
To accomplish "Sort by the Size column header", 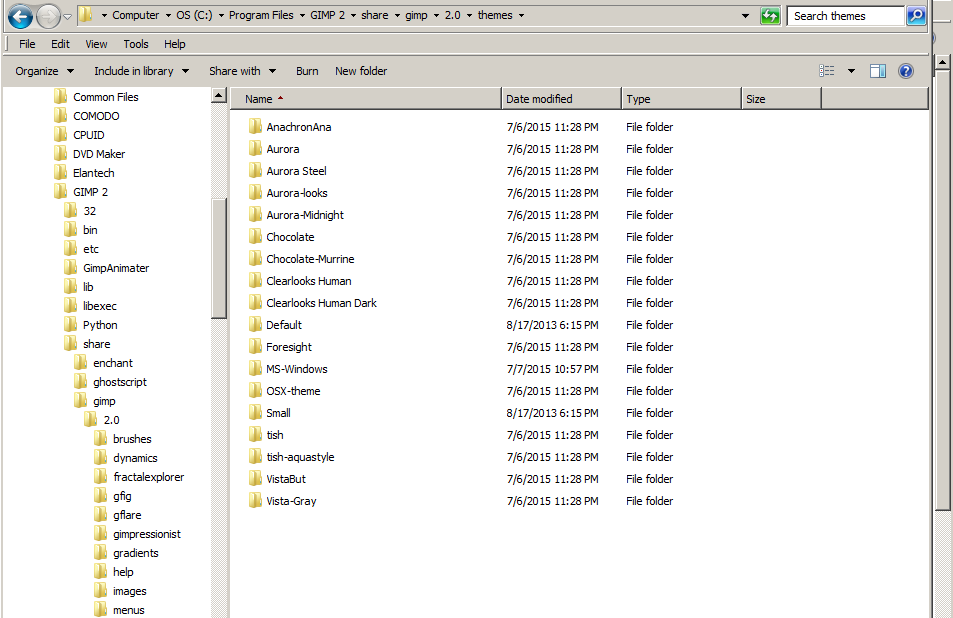I will pos(782,98).
